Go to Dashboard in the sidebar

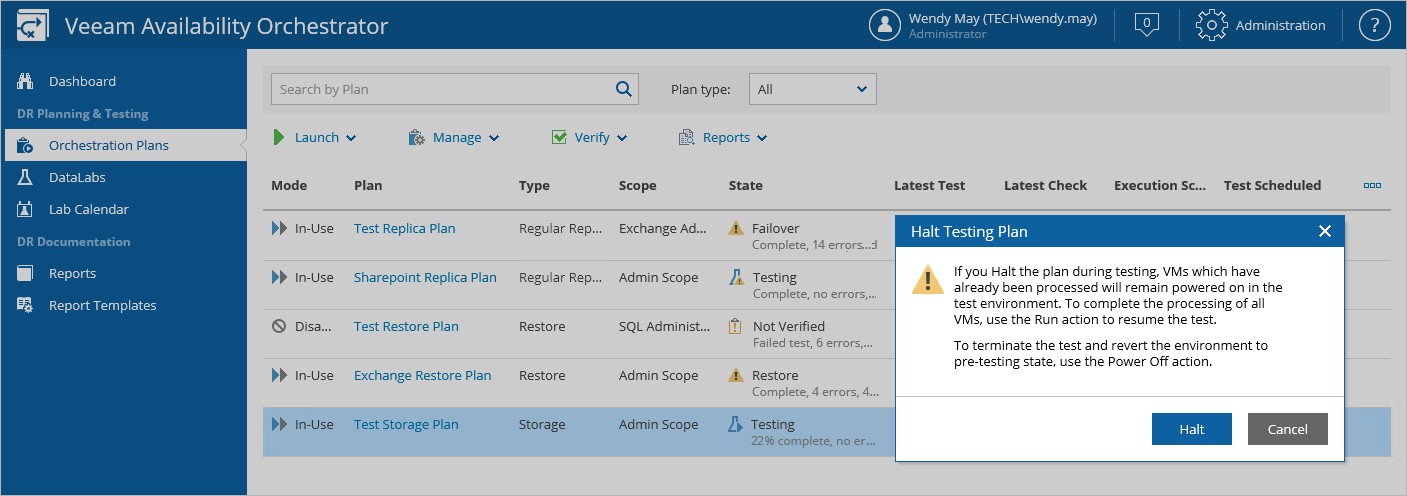tap(82, 81)
